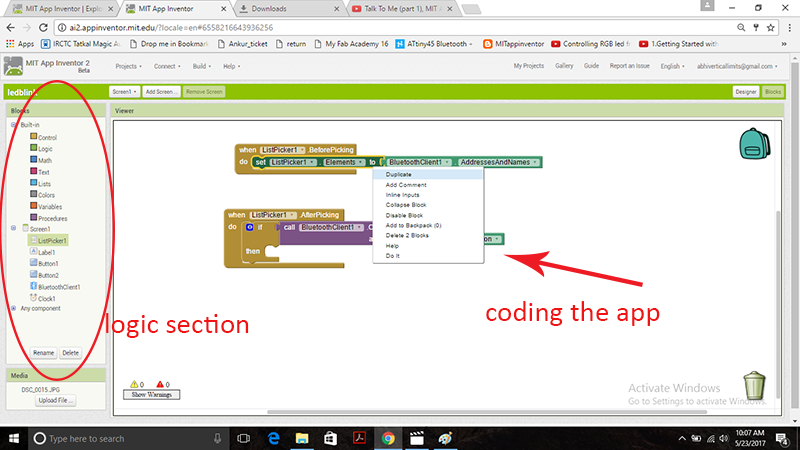Open the Gallery link
Screen dimensions: 800x450
564,66
